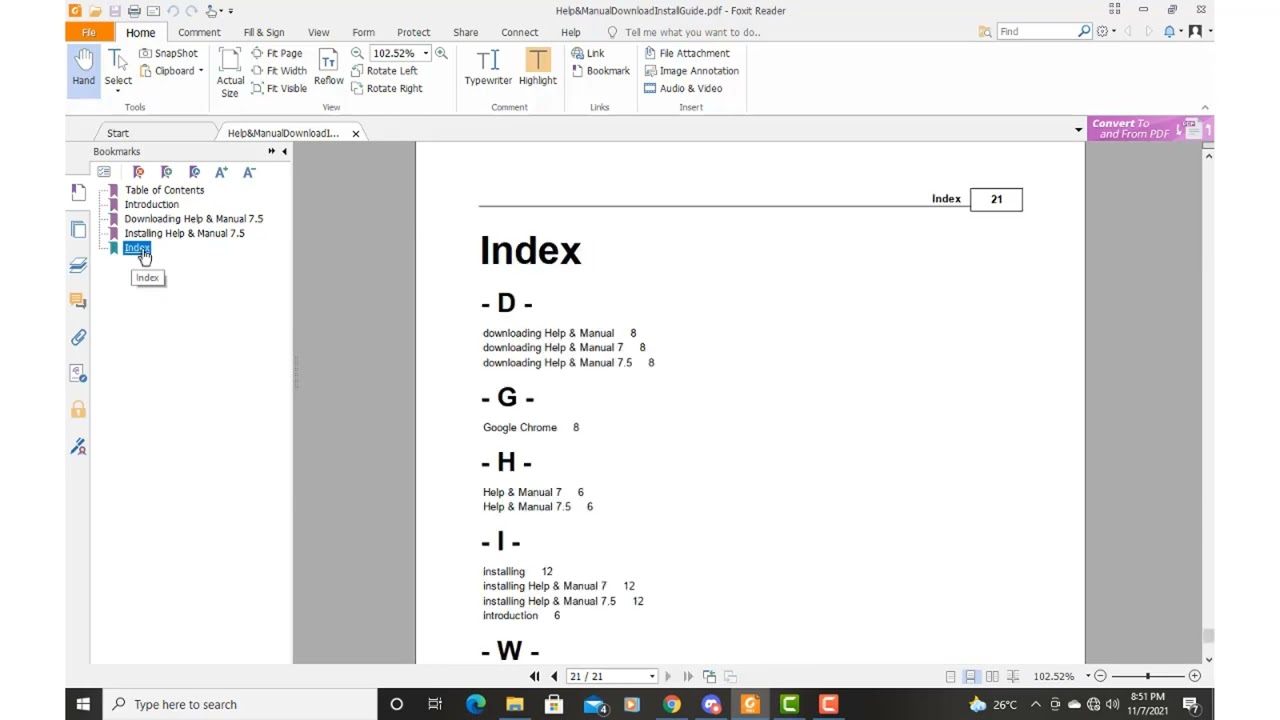Open the Comments side panel
The image size is (1280, 720).
click(x=78, y=300)
